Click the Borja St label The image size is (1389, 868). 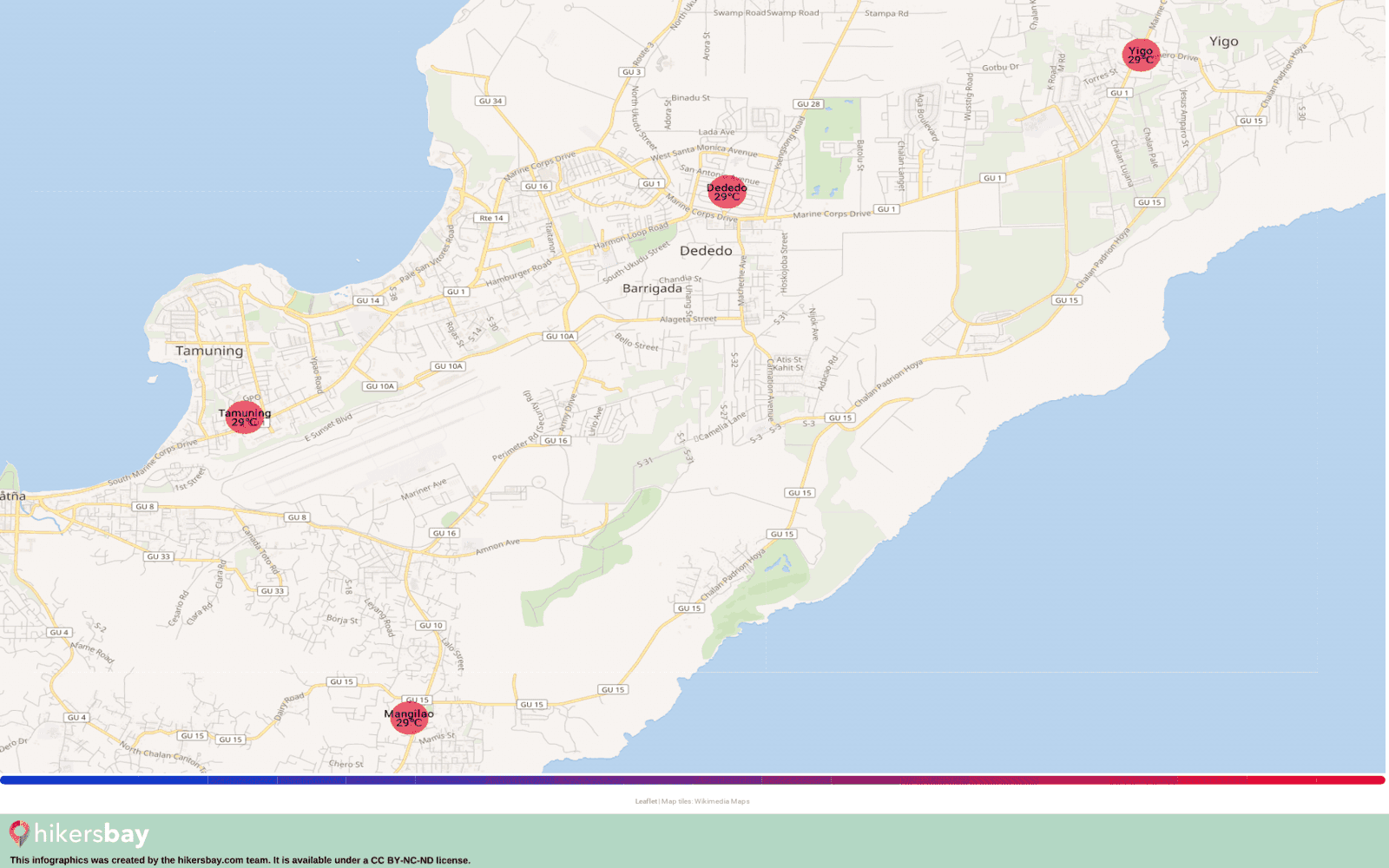coord(342,620)
